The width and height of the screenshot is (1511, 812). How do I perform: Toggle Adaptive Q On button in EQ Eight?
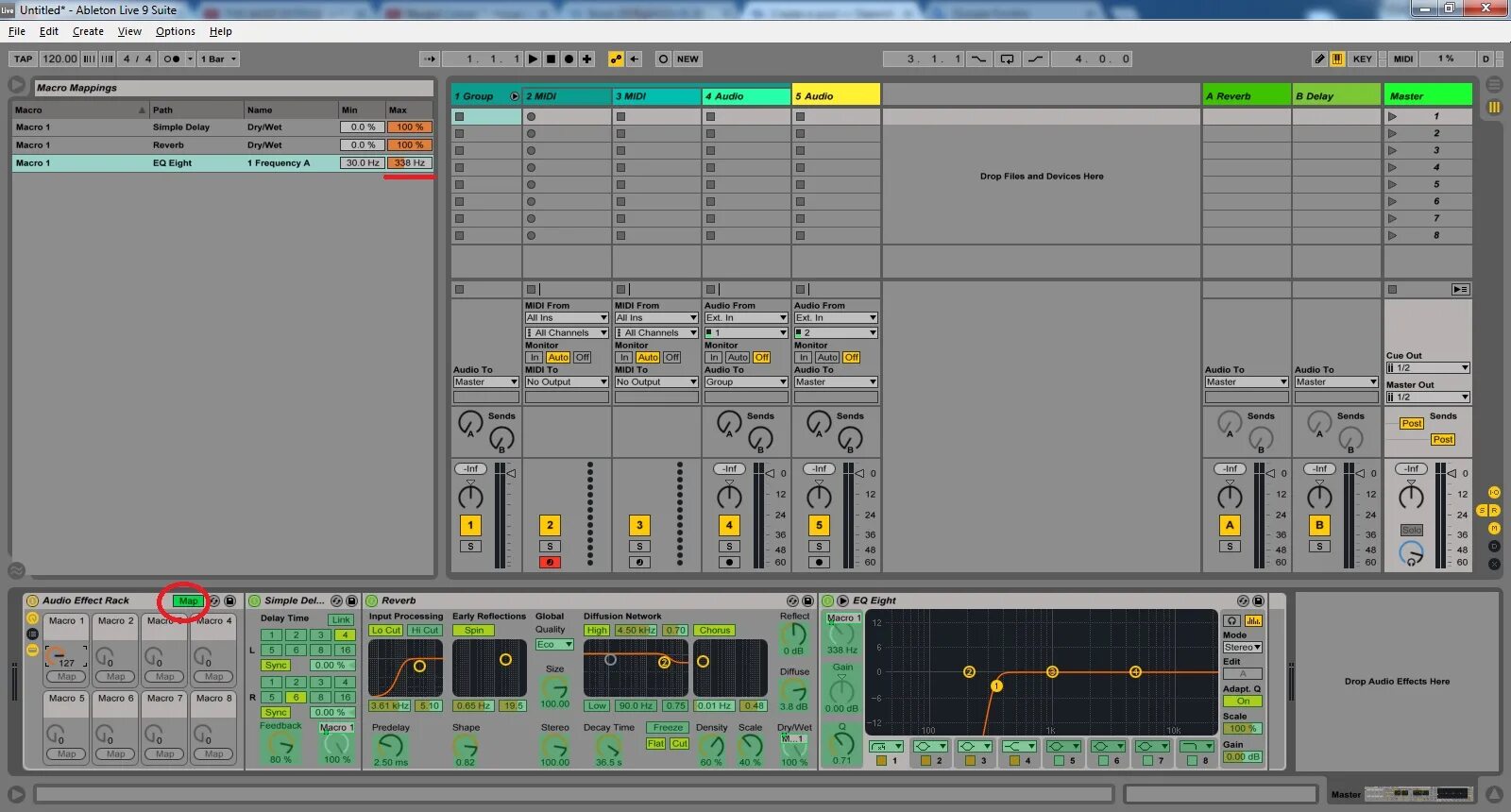click(1243, 702)
